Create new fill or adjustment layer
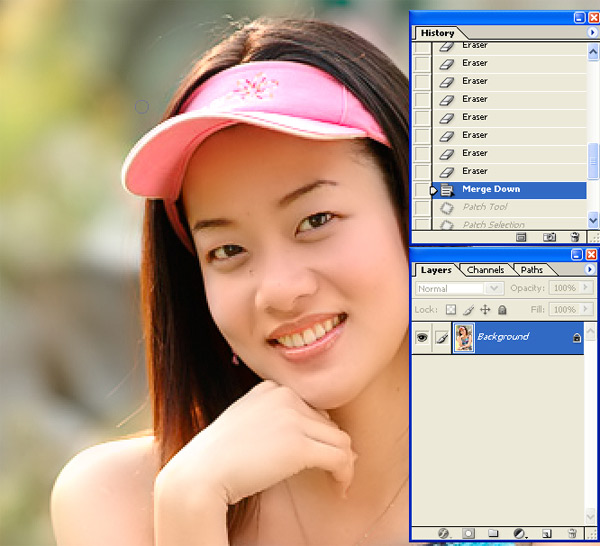This screenshot has width=600, height=546. pyautogui.click(x=520, y=533)
